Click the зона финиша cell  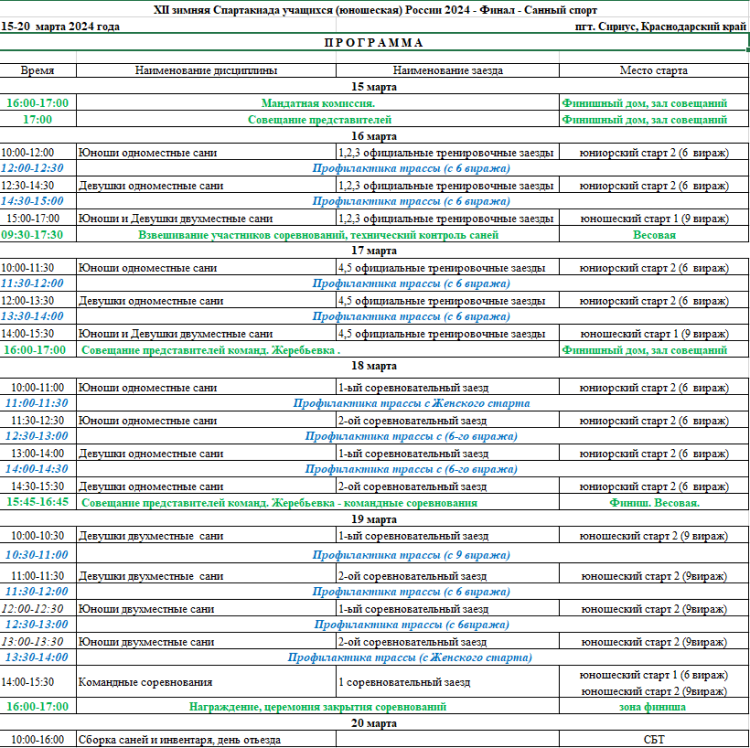click(654, 706)
